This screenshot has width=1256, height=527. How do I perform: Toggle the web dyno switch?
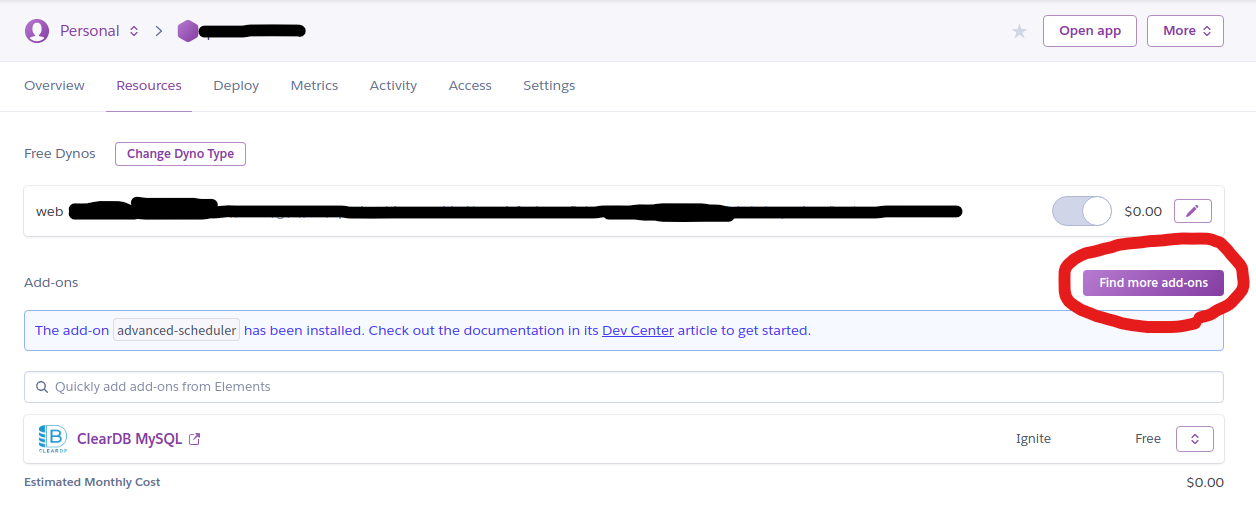click(x=1082, y=211)
